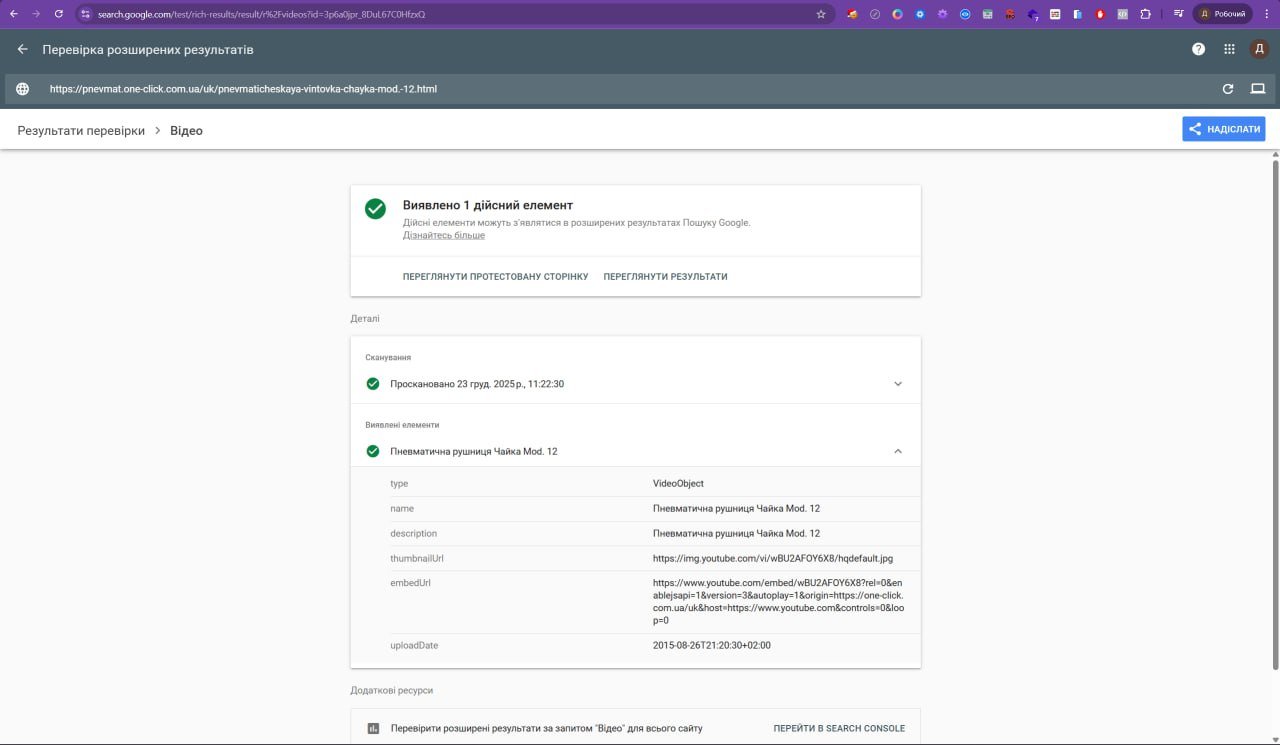Viewport: 1280px width, 745px height.
Task: Click the back arrow in Rich Results header
Action: point(23,49)
